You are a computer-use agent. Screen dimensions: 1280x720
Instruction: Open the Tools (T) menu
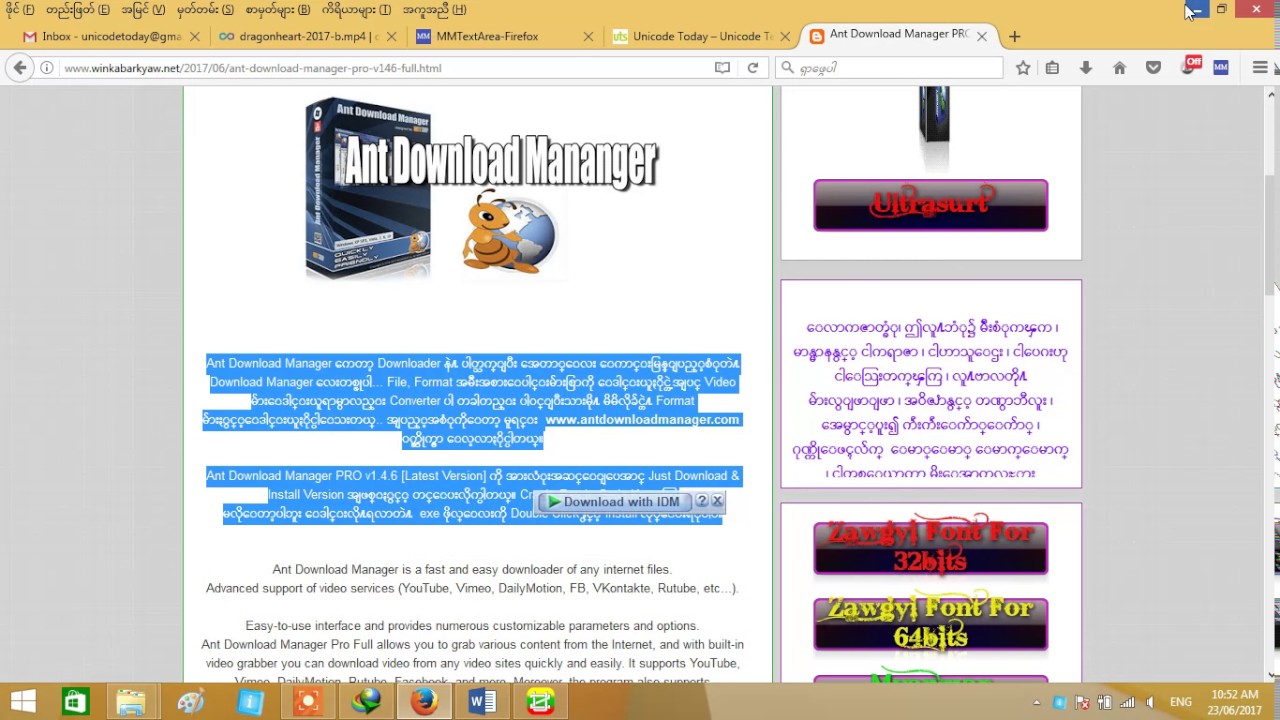tap(357, 10)
